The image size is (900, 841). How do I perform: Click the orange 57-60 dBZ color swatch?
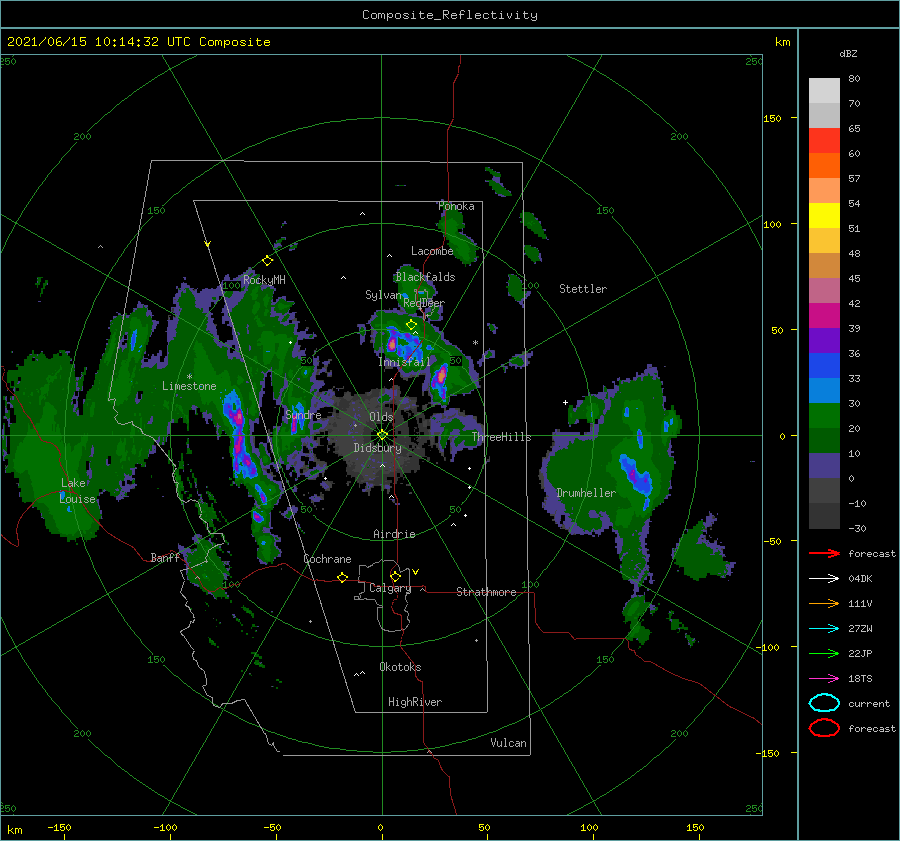(x=824, y=166)
